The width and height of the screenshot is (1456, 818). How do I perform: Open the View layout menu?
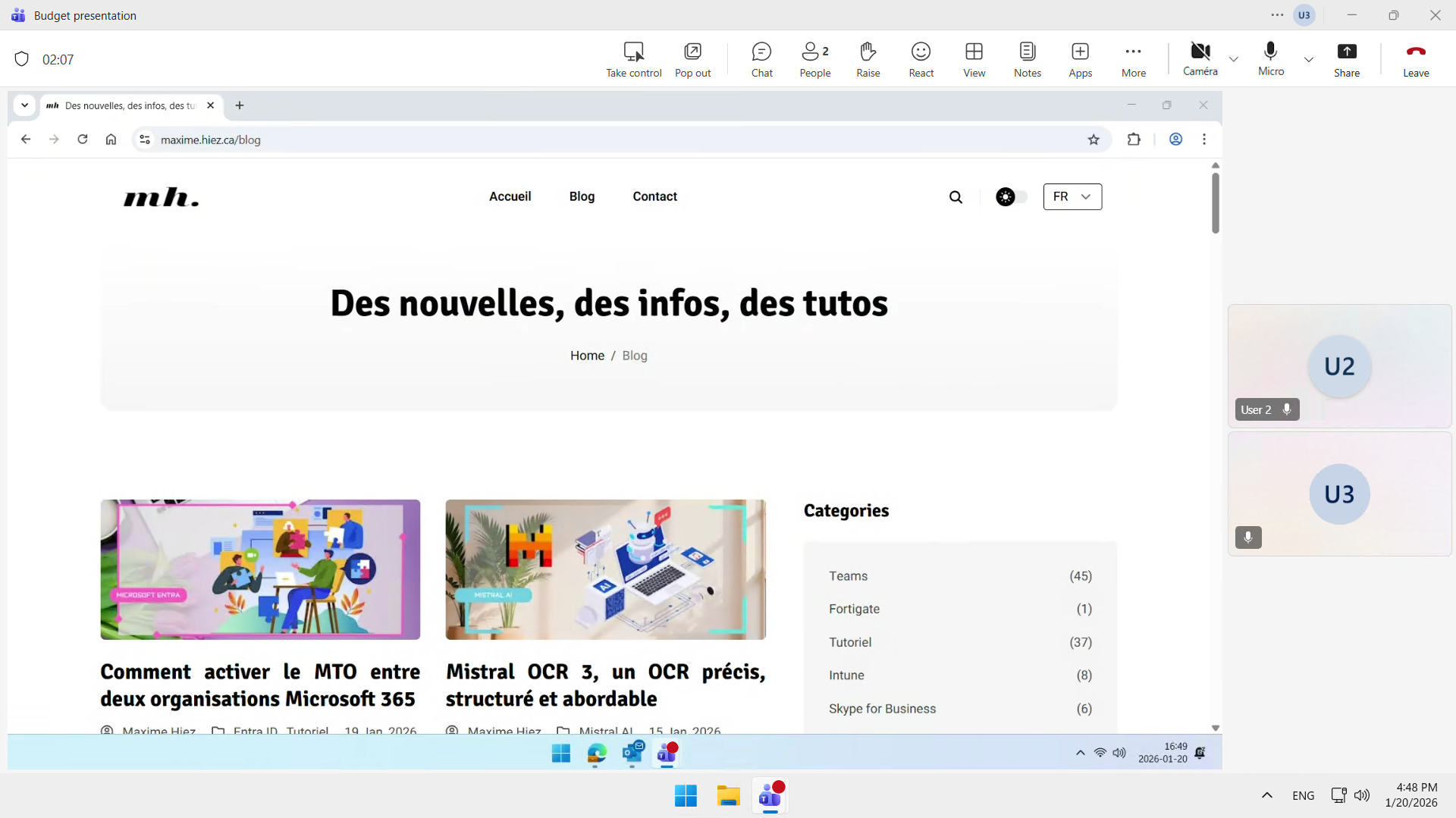[x=974, y=59]
